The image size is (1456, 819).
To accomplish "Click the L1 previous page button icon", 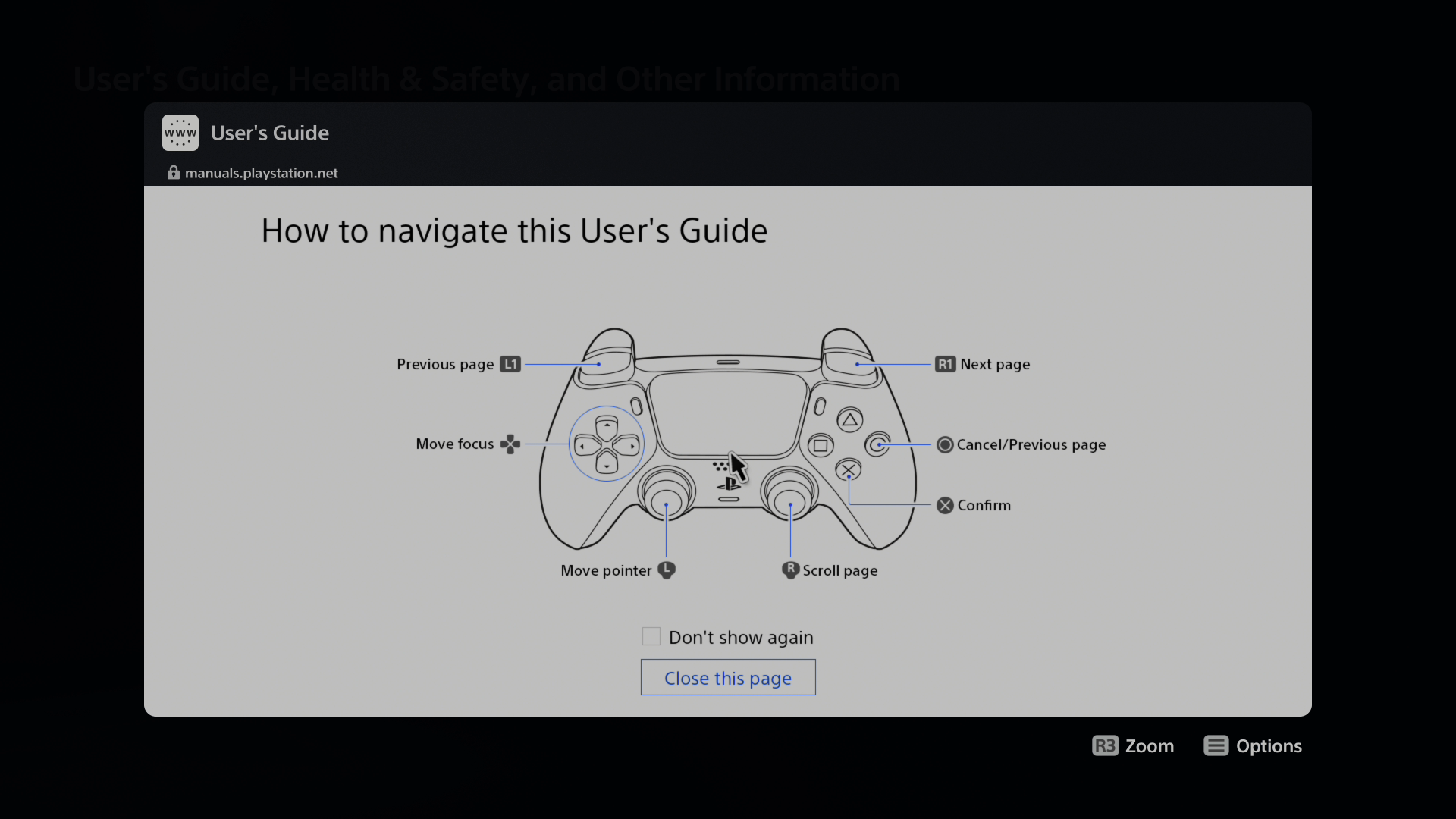I will coord(510,364).
